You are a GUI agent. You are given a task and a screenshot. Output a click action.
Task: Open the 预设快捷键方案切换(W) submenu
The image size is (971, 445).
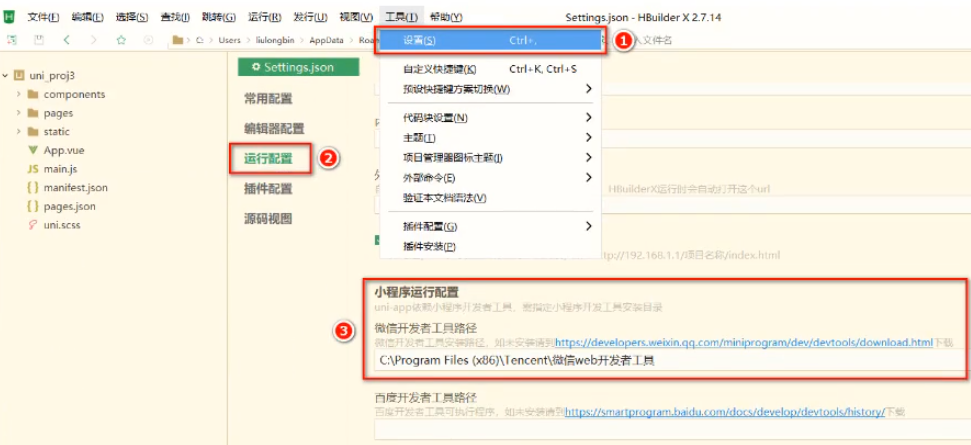(x=490, y=89)
